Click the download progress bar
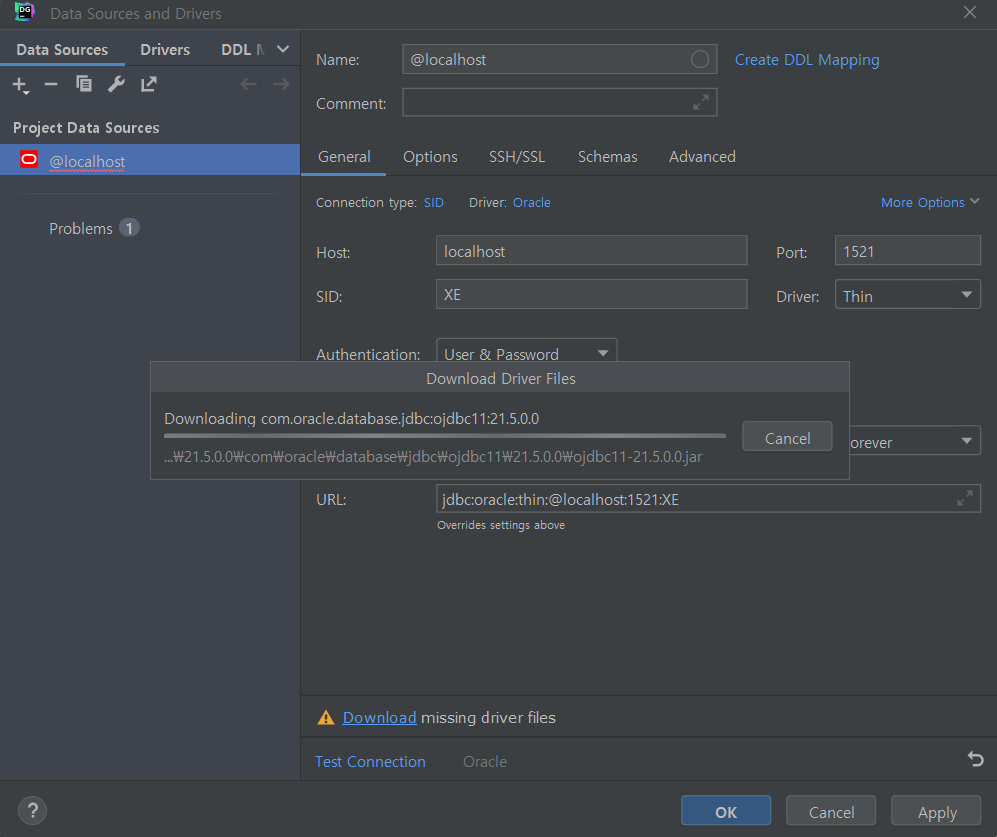Viewport: 997px width, 837px height. point(444,436)
